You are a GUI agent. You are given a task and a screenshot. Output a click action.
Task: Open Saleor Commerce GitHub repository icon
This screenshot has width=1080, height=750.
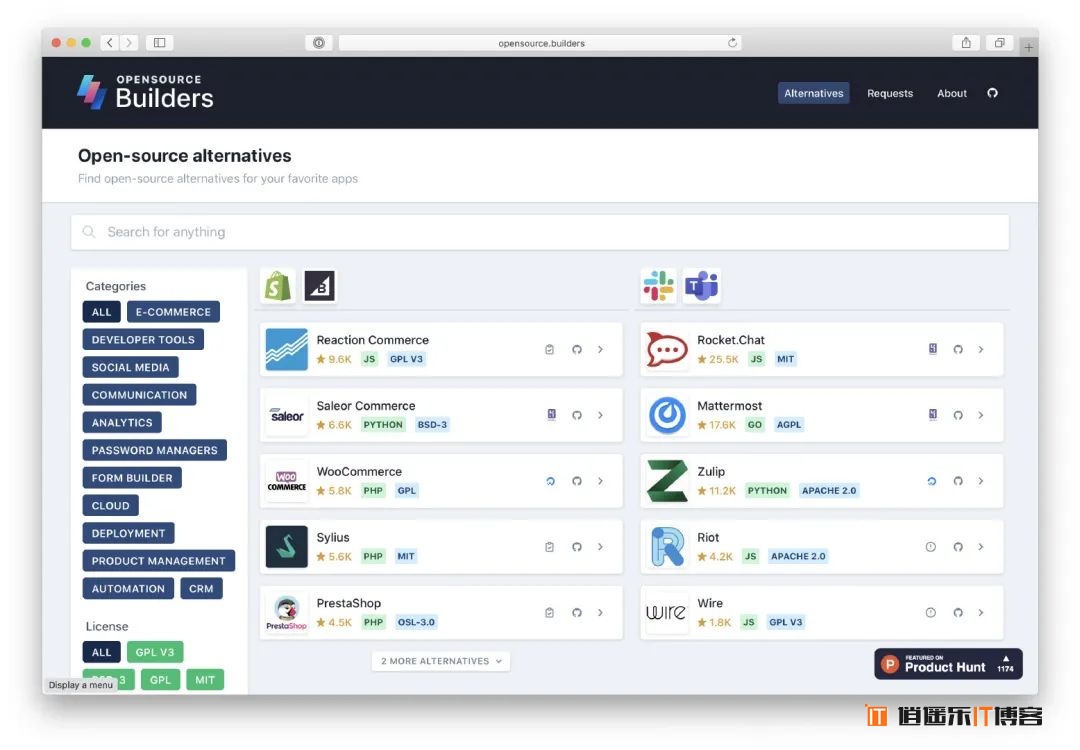pos(577,415)
